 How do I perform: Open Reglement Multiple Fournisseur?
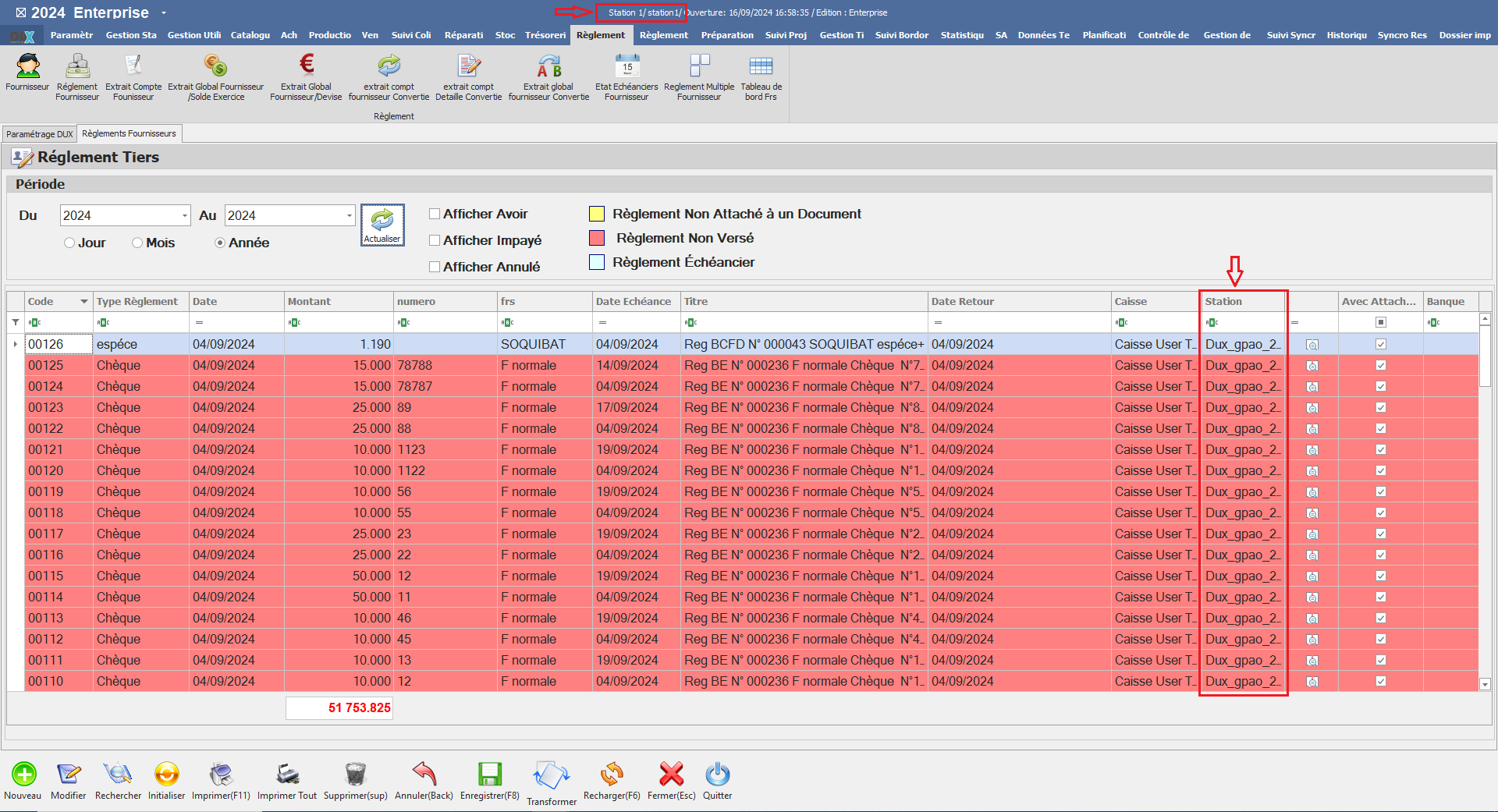coord(699,66)
